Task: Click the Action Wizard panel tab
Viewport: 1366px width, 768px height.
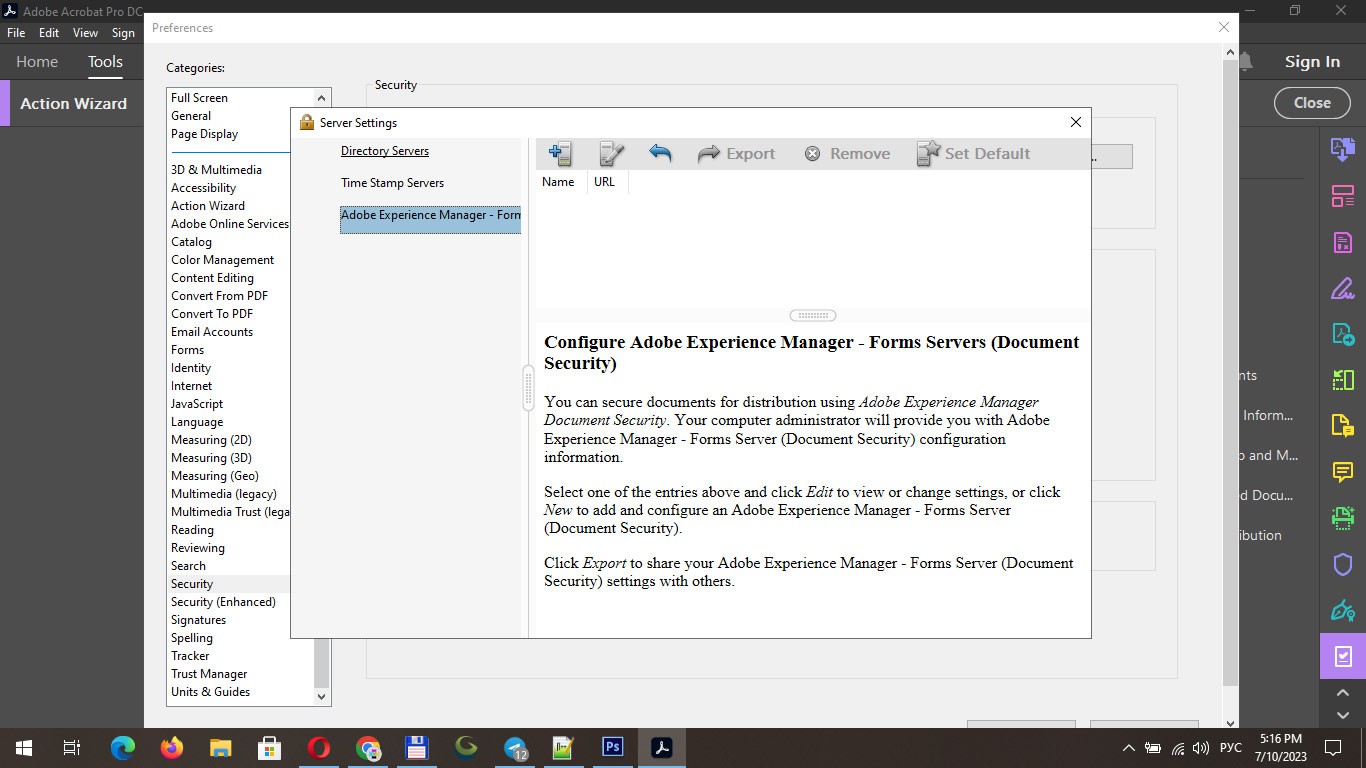Action: pos(73,104)
